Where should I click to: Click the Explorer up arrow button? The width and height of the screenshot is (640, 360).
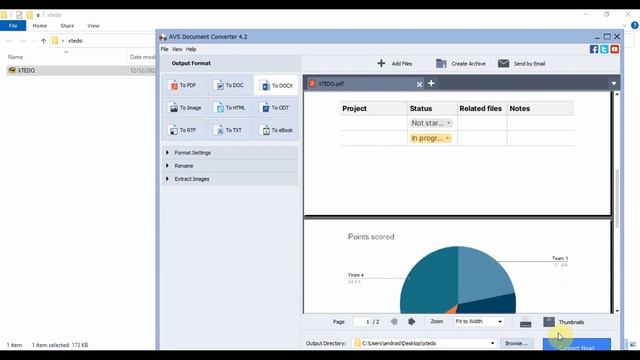(43, 41)
